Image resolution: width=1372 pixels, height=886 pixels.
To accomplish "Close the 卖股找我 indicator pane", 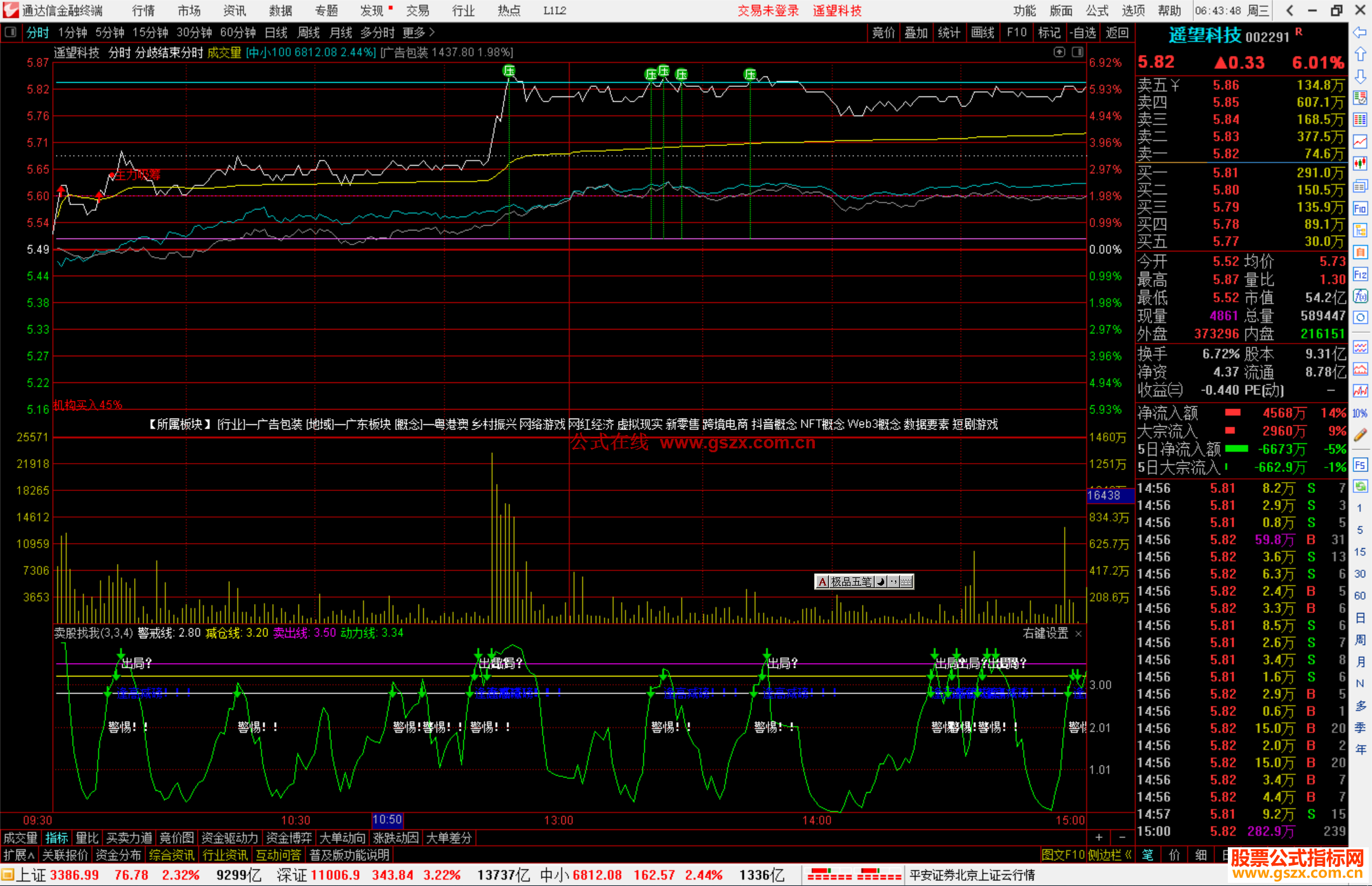I will (x=1079, y=634).
